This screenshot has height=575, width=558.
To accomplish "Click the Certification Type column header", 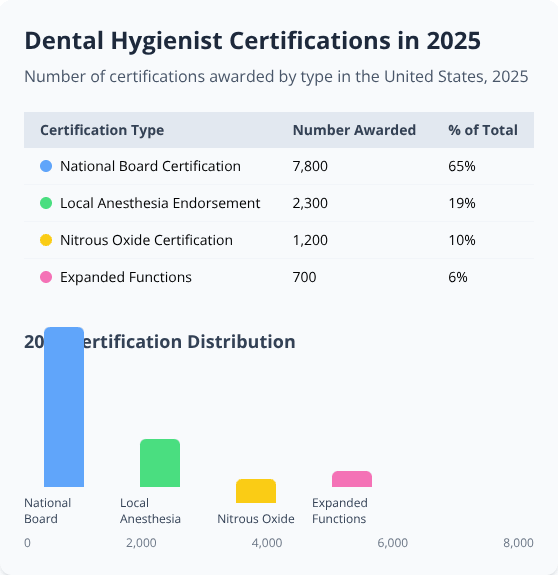I will (x=102, y=130).
